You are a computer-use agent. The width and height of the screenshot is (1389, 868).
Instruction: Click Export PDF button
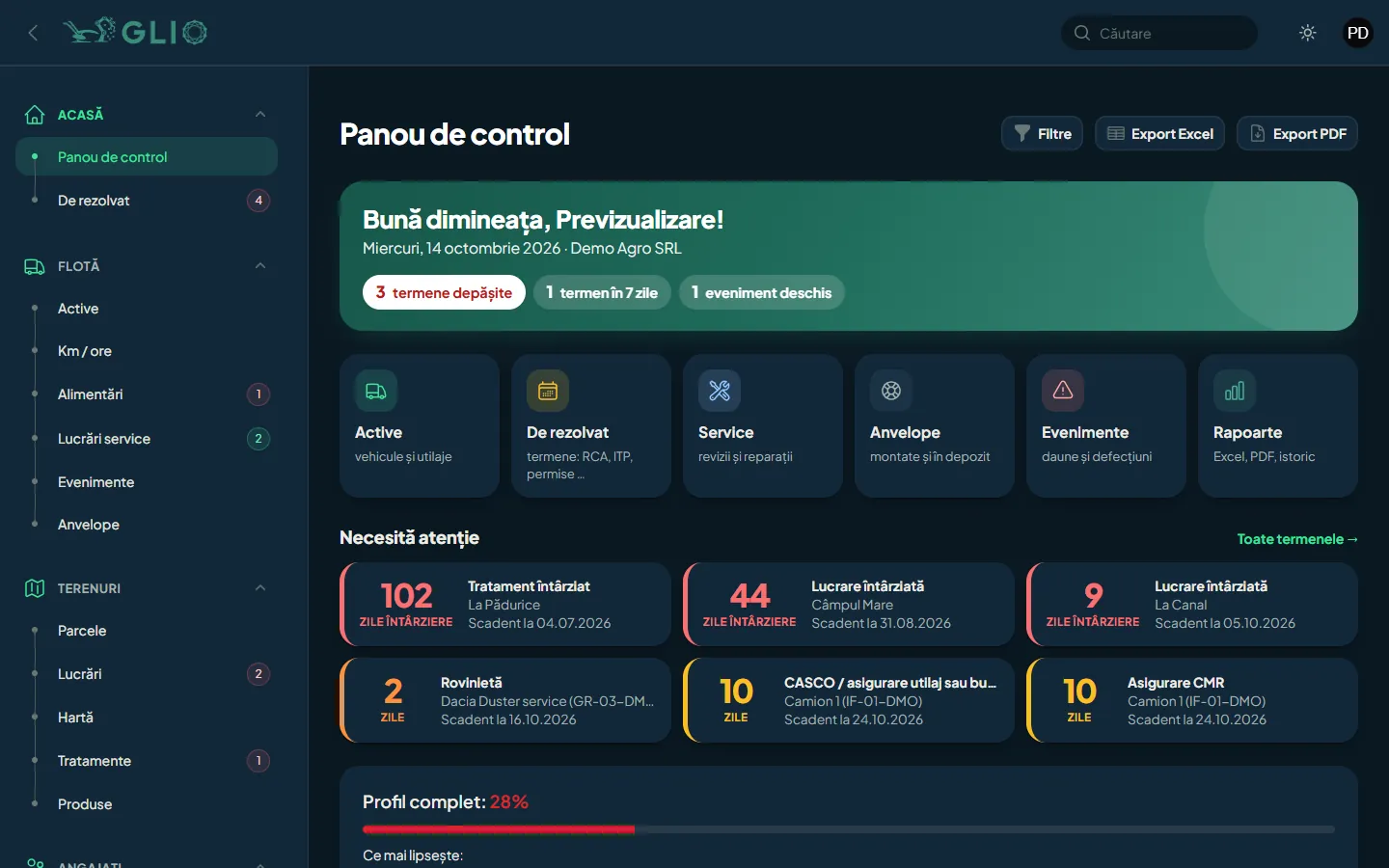(1297, 134)
